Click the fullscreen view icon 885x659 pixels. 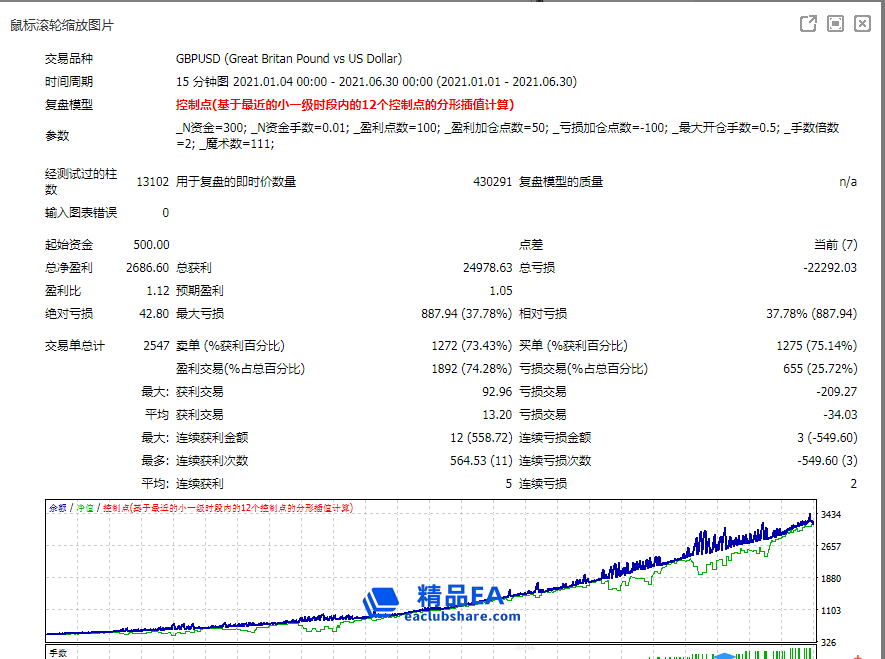pyautogui.click(x=835, y=24)
